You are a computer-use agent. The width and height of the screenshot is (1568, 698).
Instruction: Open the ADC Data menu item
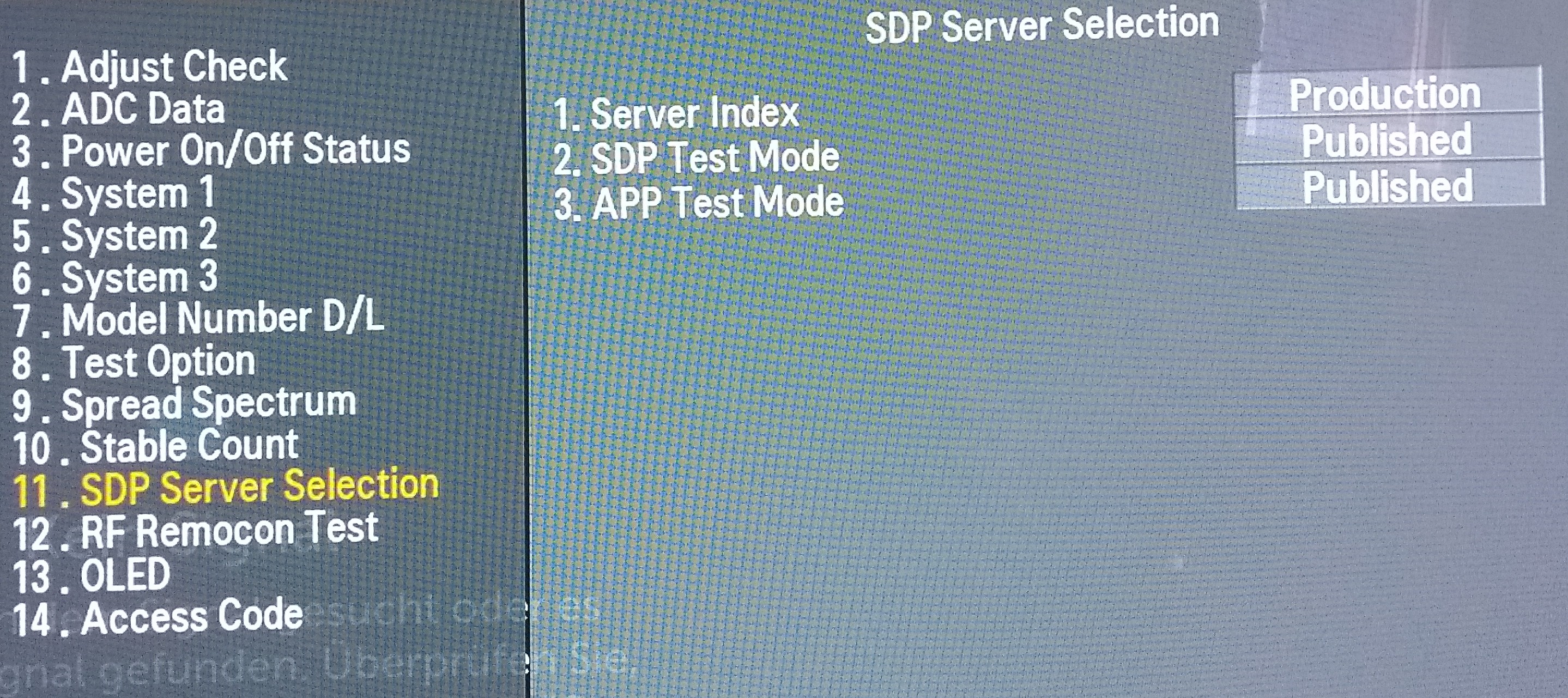click(118, 110)
